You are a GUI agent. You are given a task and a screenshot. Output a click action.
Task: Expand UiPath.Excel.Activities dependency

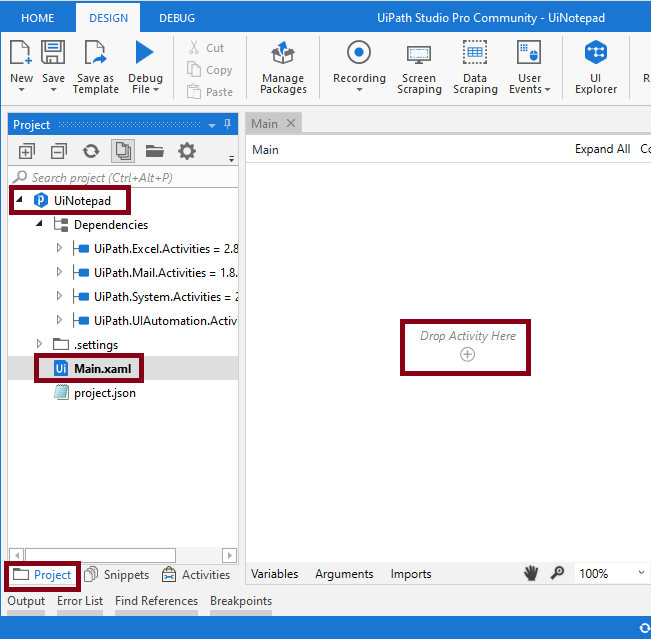tap(59, 248)
